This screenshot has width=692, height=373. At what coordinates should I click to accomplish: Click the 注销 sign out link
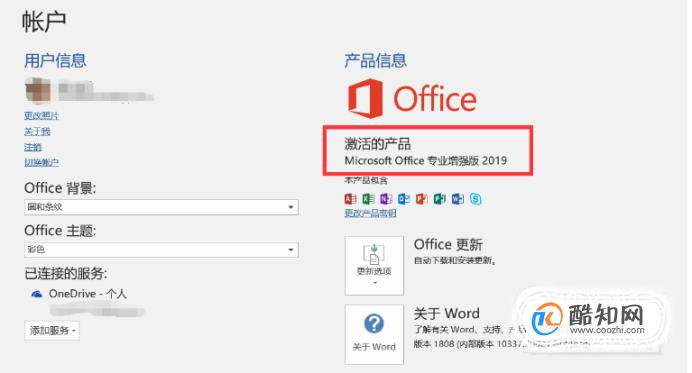(33, 147)
